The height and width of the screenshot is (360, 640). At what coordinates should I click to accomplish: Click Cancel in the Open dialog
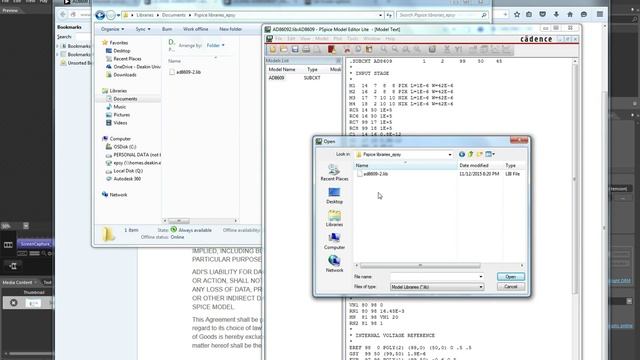tap(511, 287)
